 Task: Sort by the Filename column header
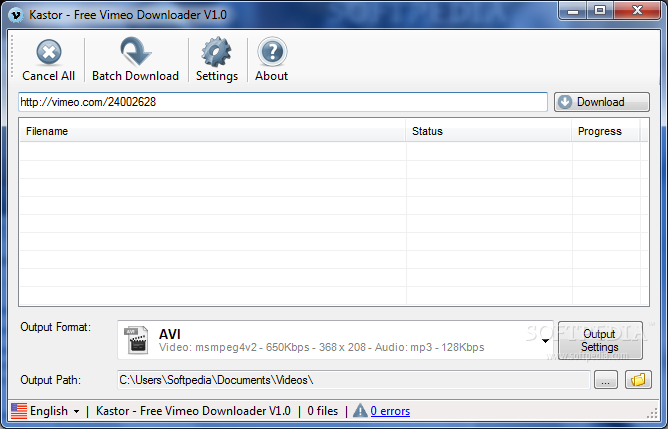[212, 131]
